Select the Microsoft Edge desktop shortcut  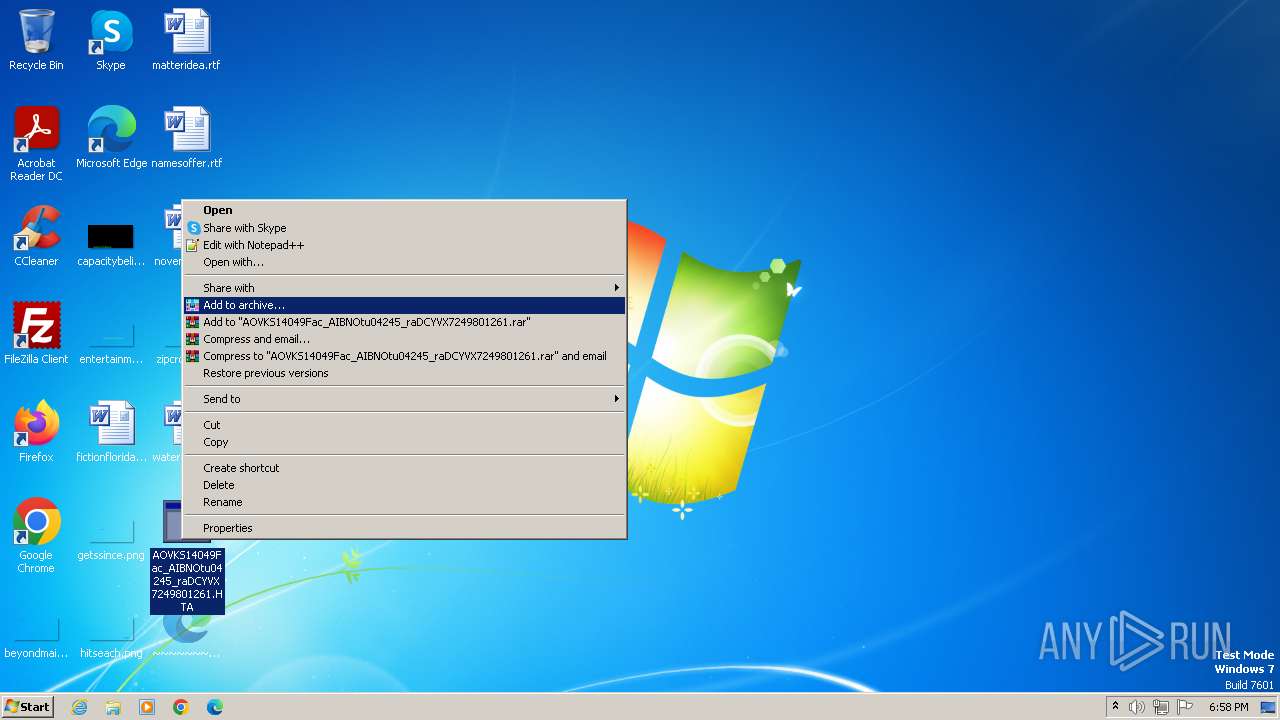pos(111,138)
